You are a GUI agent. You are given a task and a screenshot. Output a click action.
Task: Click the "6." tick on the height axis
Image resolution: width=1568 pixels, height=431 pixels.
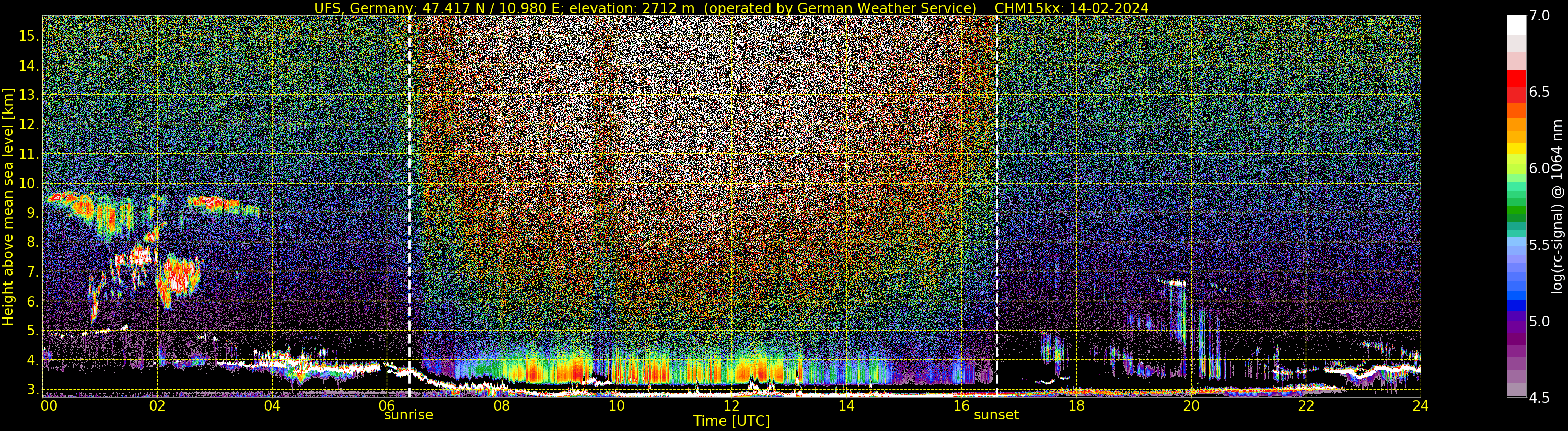tap(32, 301)
